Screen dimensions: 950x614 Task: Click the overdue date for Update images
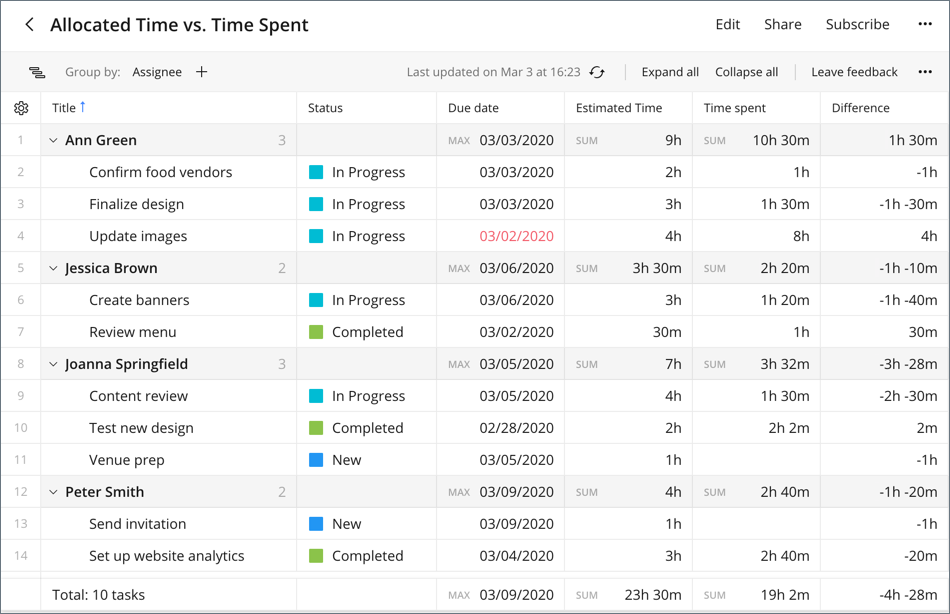pos(517,235)
